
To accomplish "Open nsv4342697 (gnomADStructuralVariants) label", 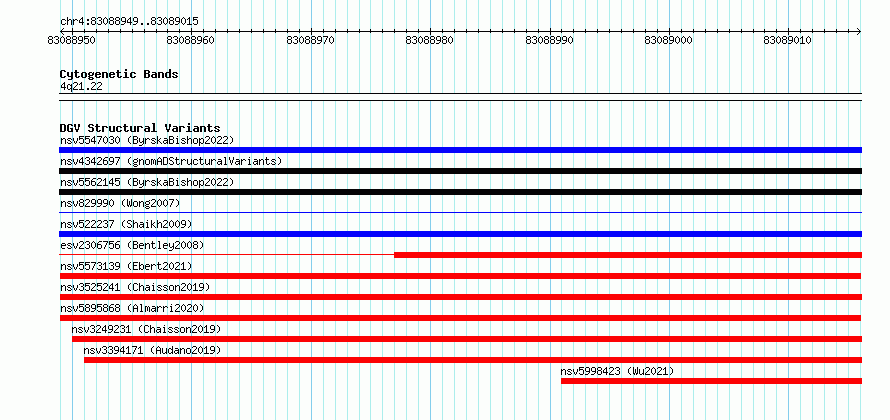I will coord(171,161).
